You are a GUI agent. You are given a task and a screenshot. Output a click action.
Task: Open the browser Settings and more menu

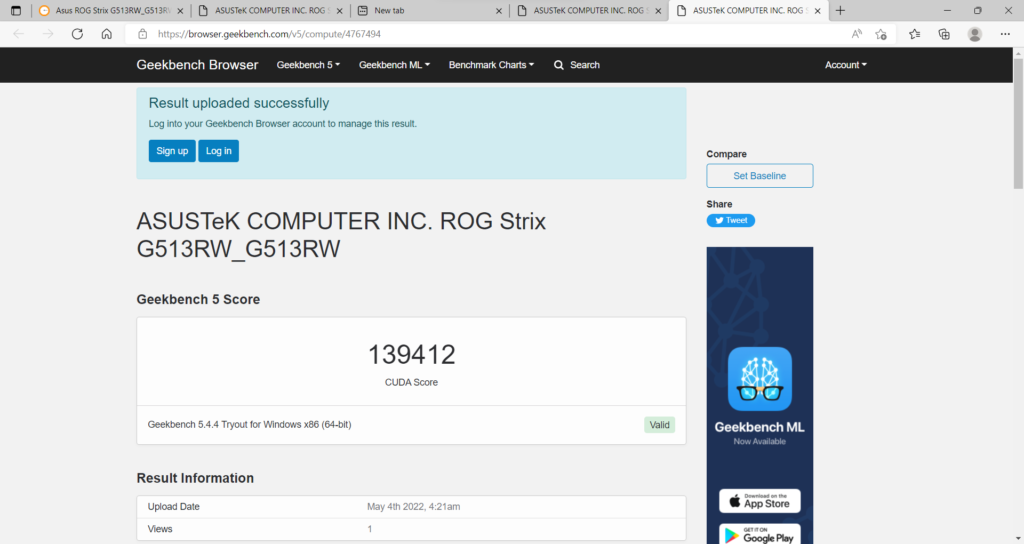[x=1005, y=34]
